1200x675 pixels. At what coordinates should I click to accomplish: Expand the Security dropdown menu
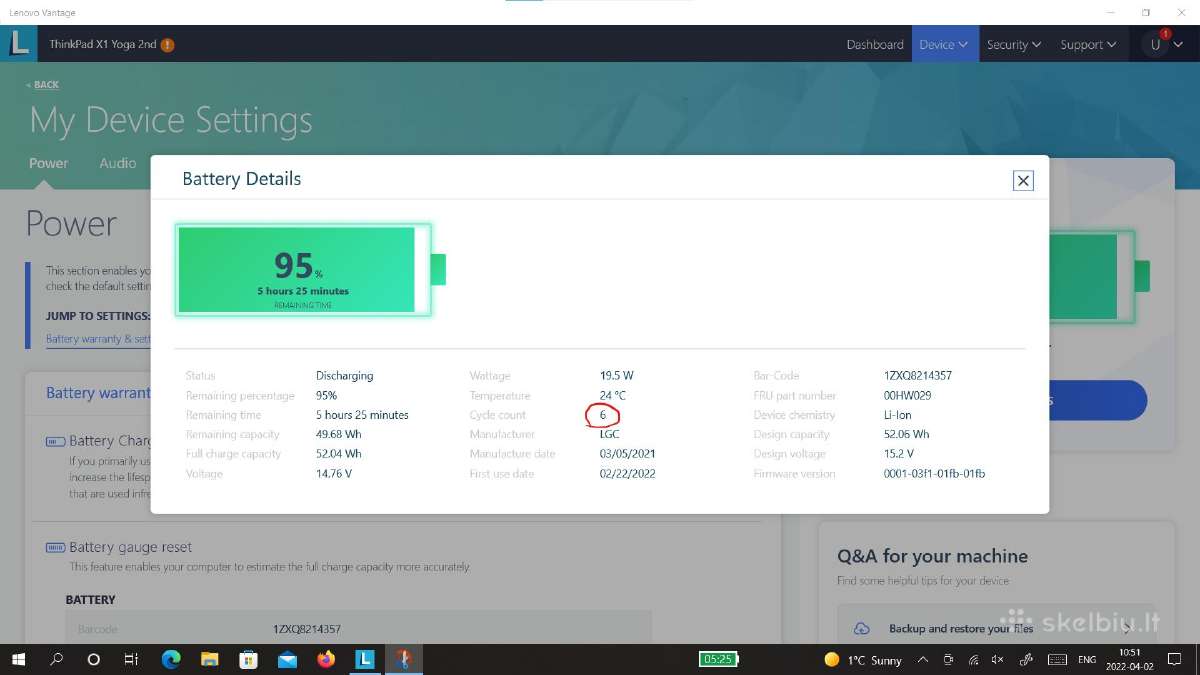click(x=1014, y=44)
